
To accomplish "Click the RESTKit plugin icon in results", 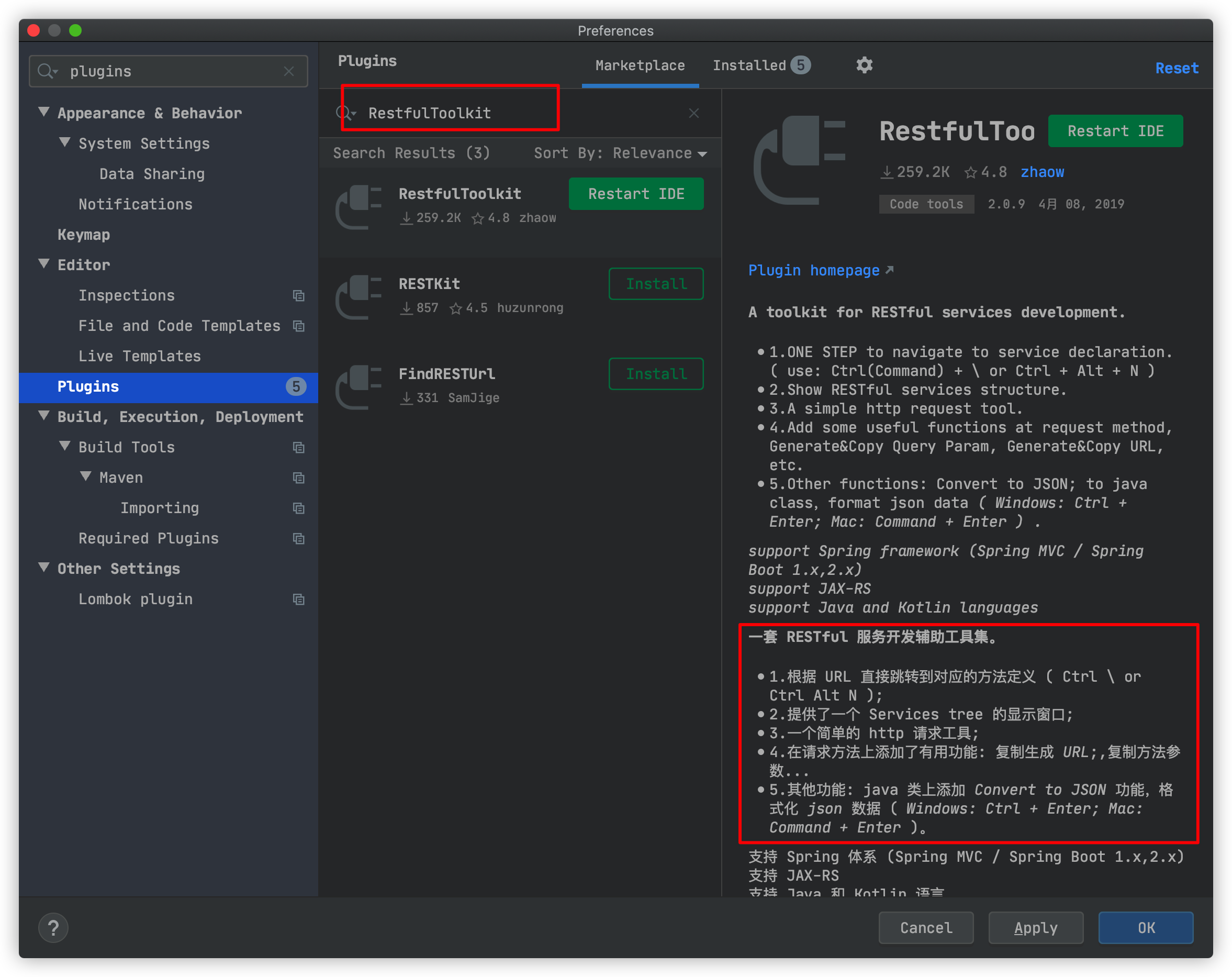I will [x=359, y=297].
